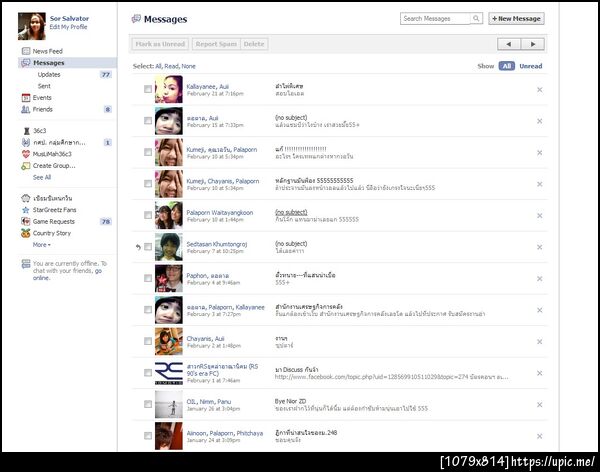The image size is (600, 472).
Task: Click the replied arrow icon beside Sedtasan
Action: tap(138, 247)
